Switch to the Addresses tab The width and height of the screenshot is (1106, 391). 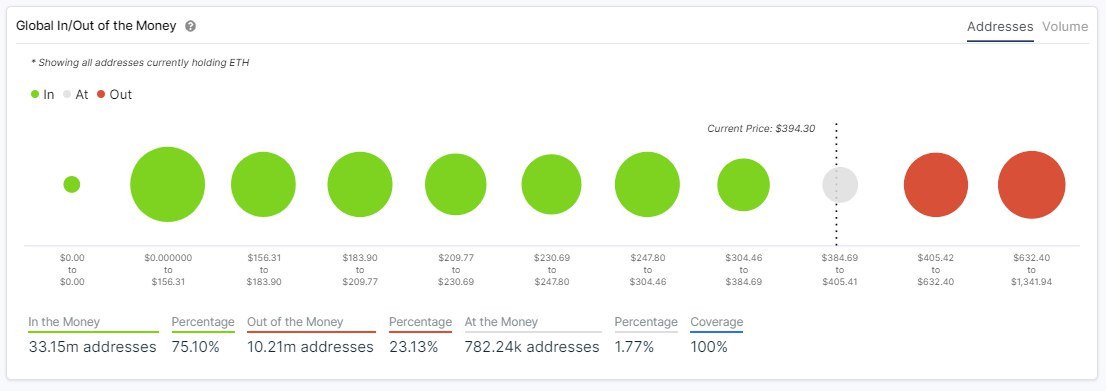pos(1000,27)
